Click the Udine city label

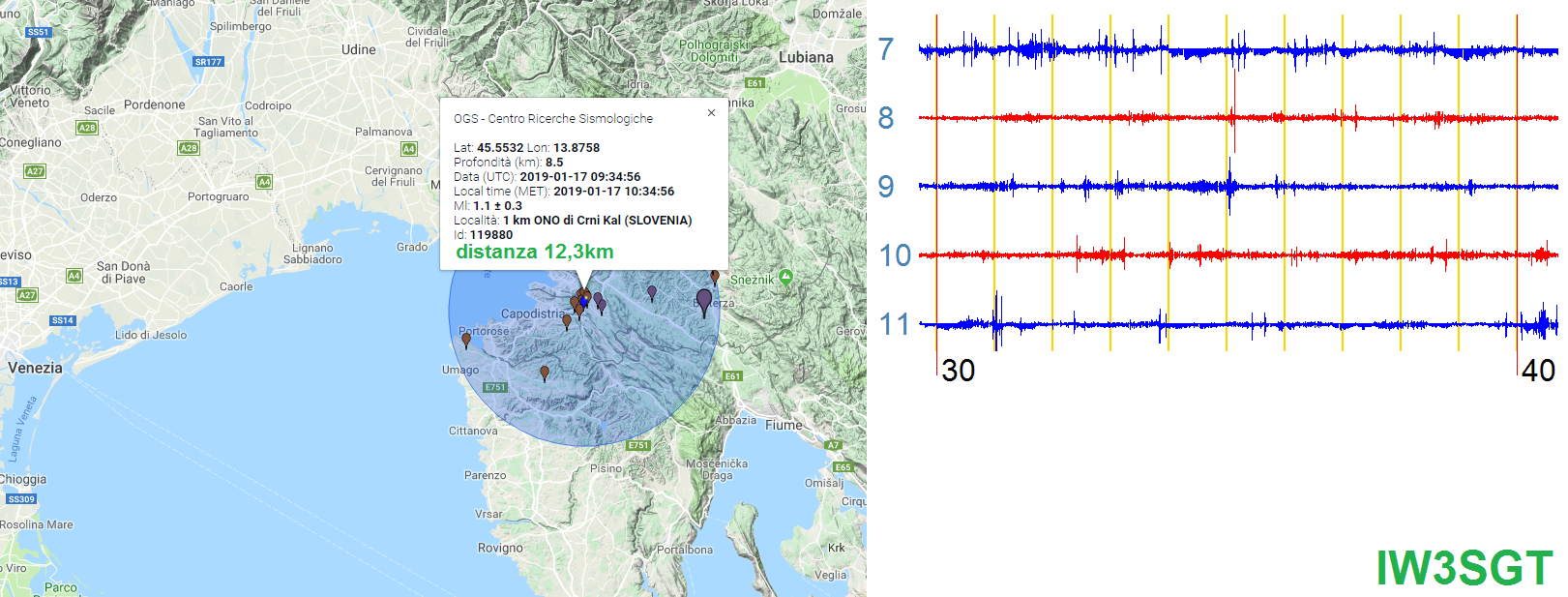[359, 49]
